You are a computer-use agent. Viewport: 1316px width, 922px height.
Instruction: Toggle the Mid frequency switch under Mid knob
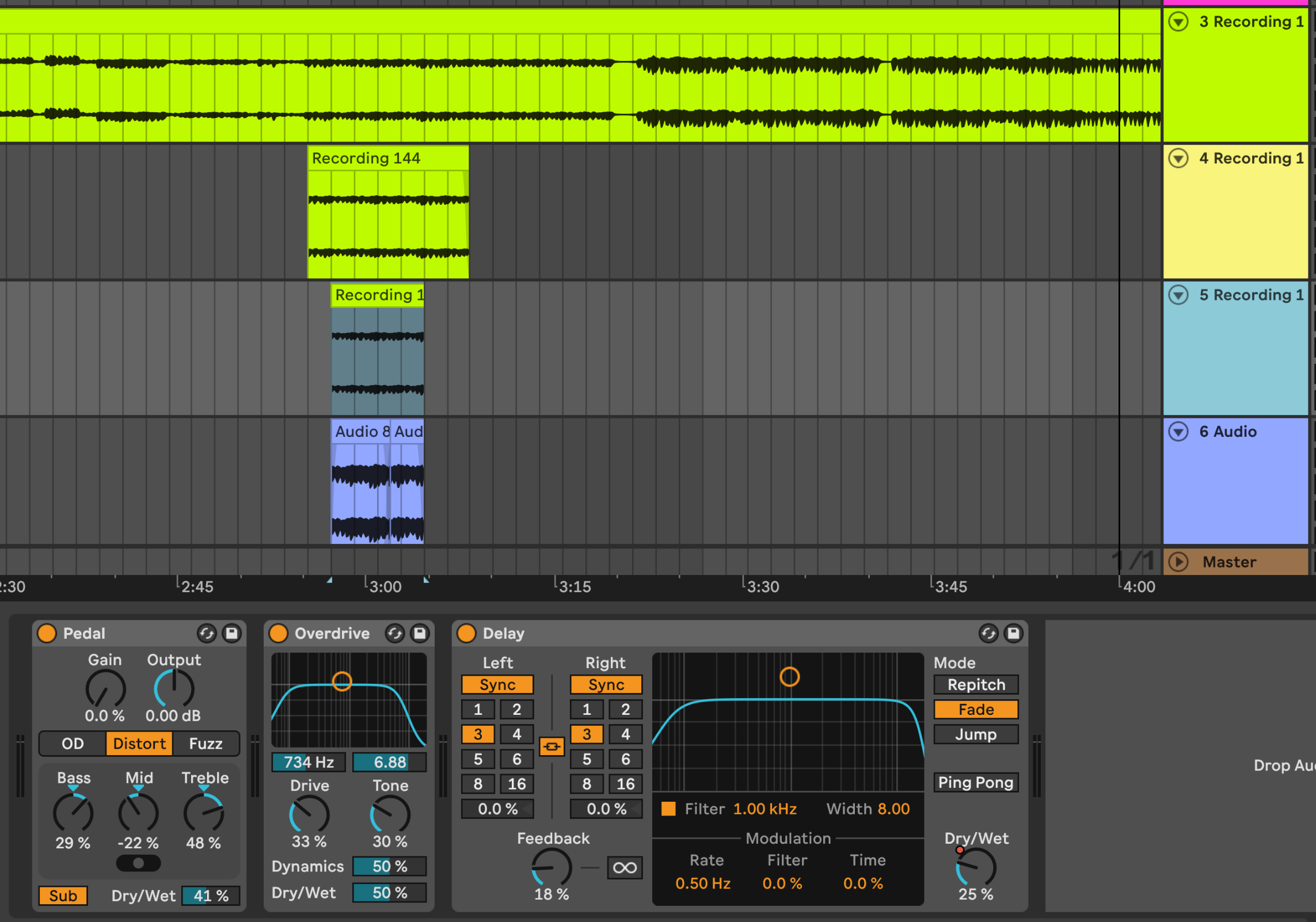pos(138,863)
